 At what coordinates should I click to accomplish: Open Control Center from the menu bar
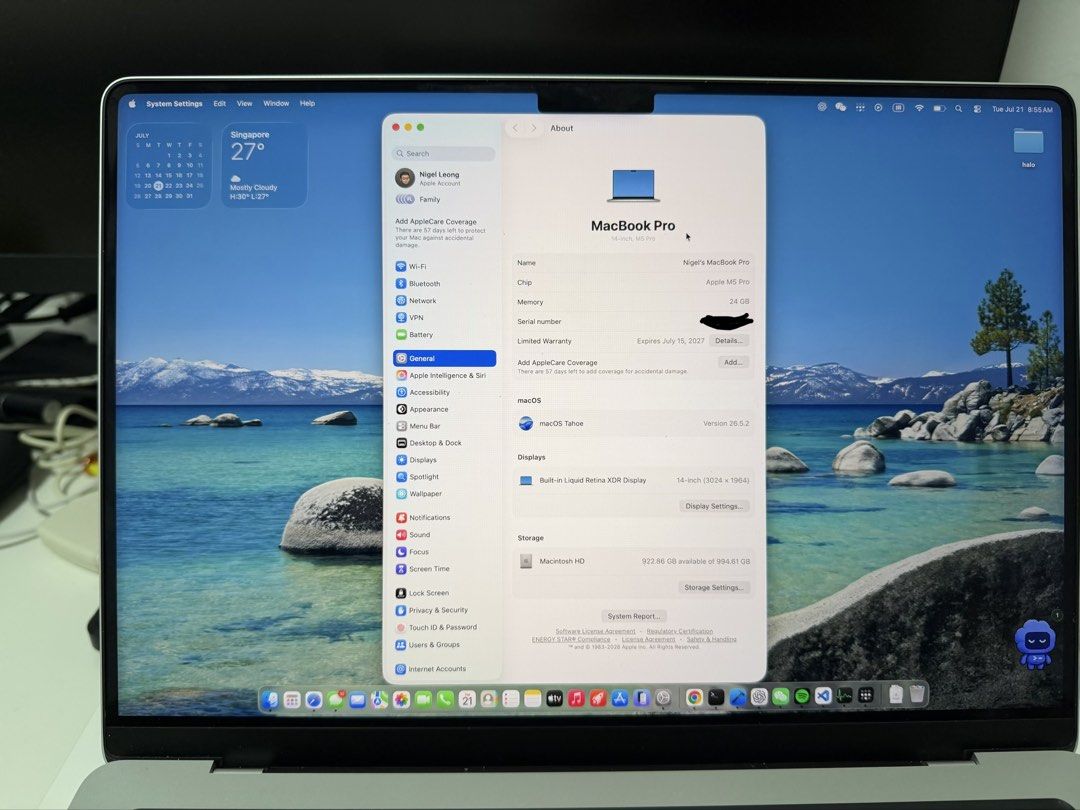pos(977,109)
